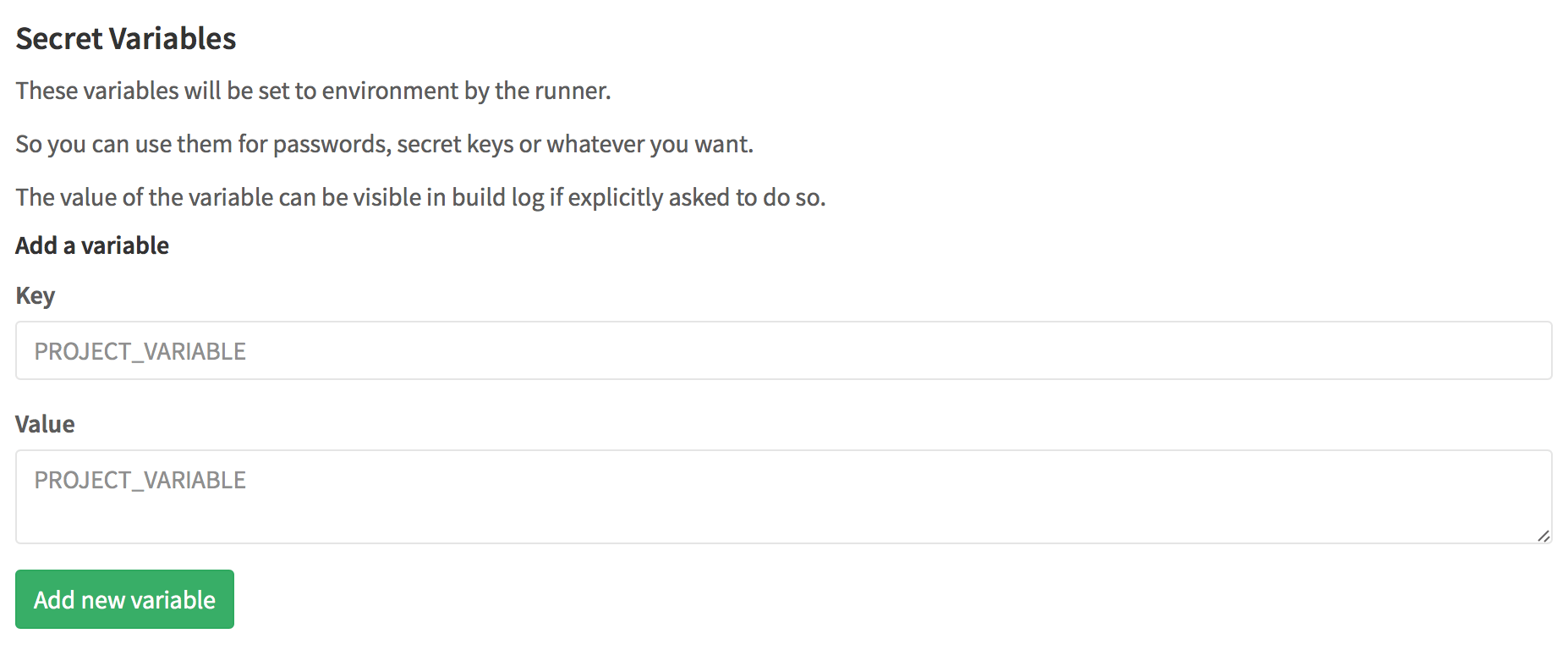Click the sentence mentioning passwords and secret keys
The image size is (1568, 650).
(384, 144)
